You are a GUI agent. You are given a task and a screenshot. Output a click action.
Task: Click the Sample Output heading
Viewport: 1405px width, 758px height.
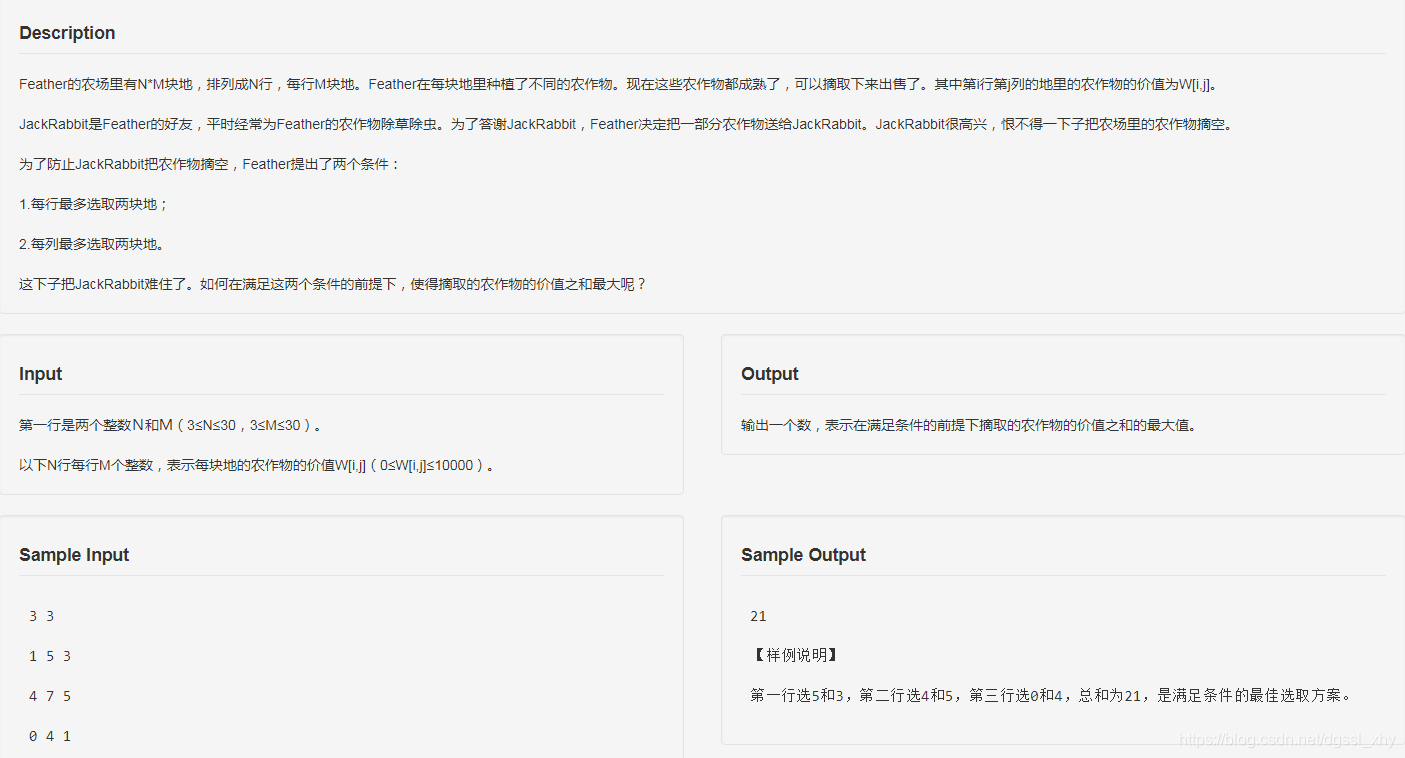click(803, 555)
